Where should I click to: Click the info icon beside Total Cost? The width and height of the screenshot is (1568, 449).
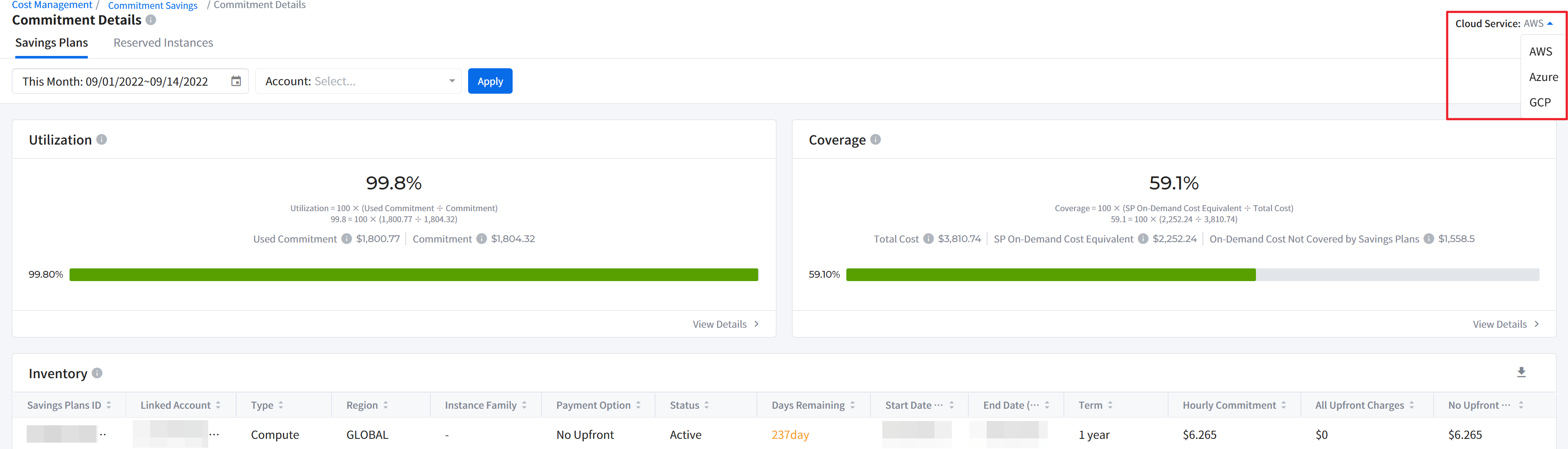(x=928, y=239)
